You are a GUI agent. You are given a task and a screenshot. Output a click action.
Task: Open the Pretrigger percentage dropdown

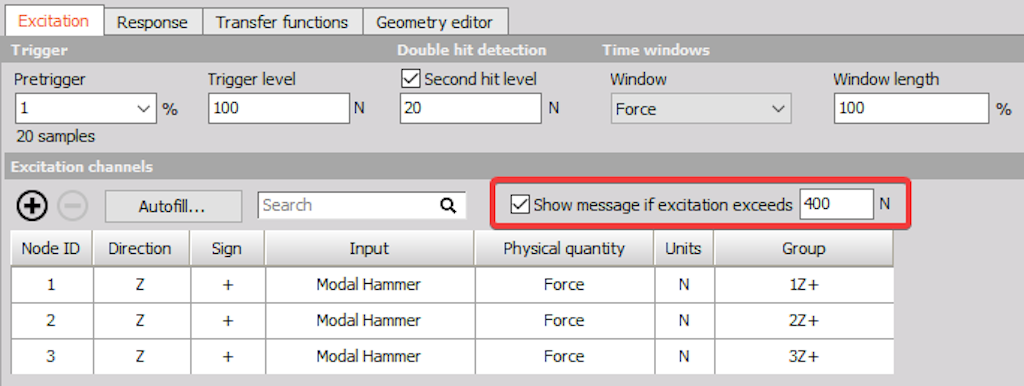coord(86,108)
